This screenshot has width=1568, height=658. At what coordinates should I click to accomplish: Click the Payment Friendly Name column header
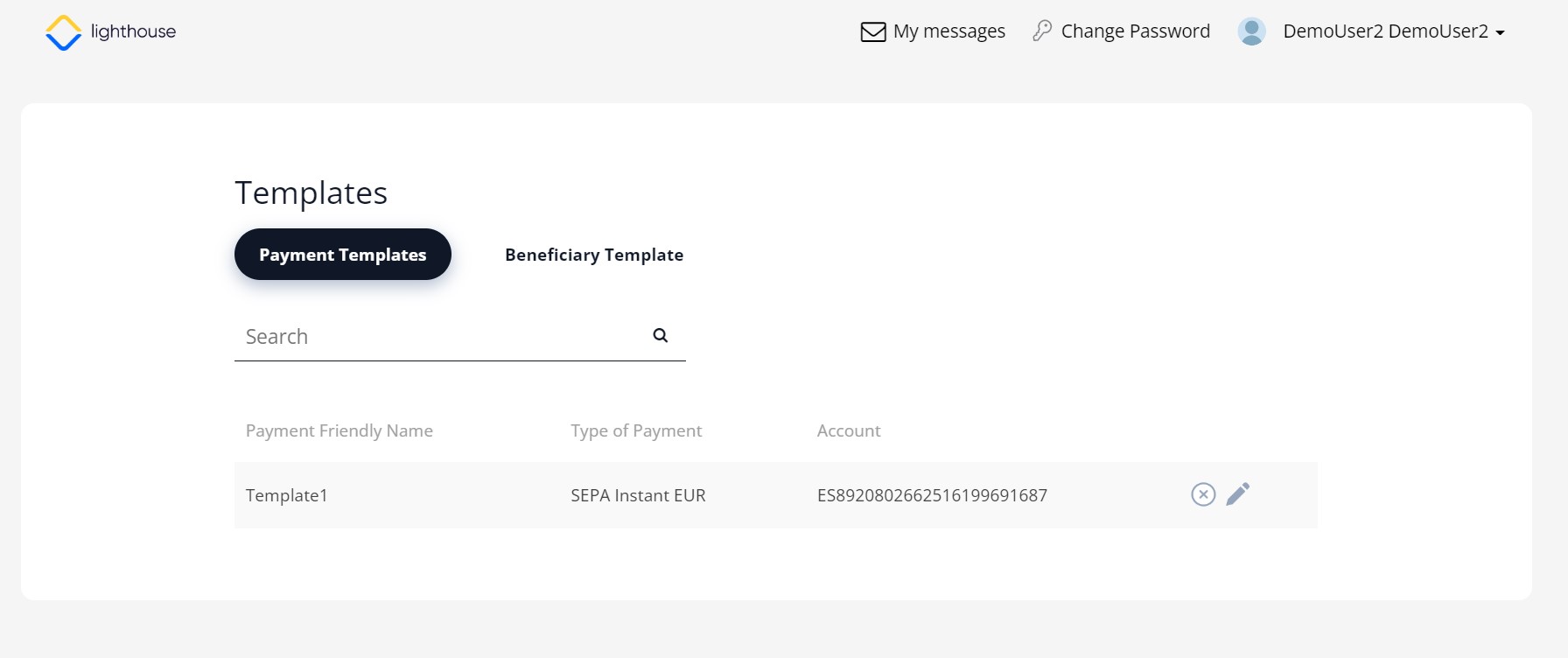339,430
